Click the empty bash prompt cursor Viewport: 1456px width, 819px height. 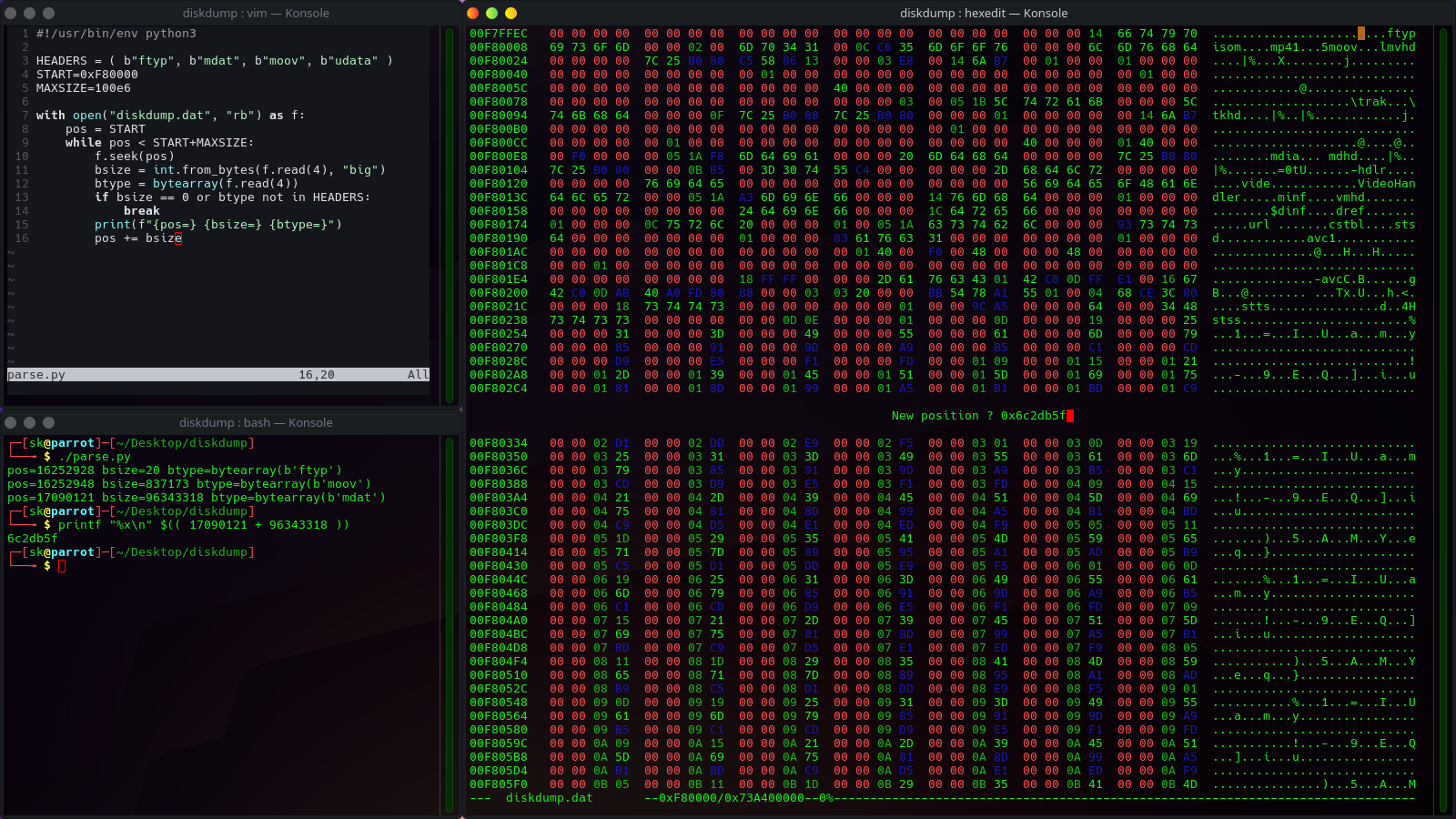[x=62, y=566]
